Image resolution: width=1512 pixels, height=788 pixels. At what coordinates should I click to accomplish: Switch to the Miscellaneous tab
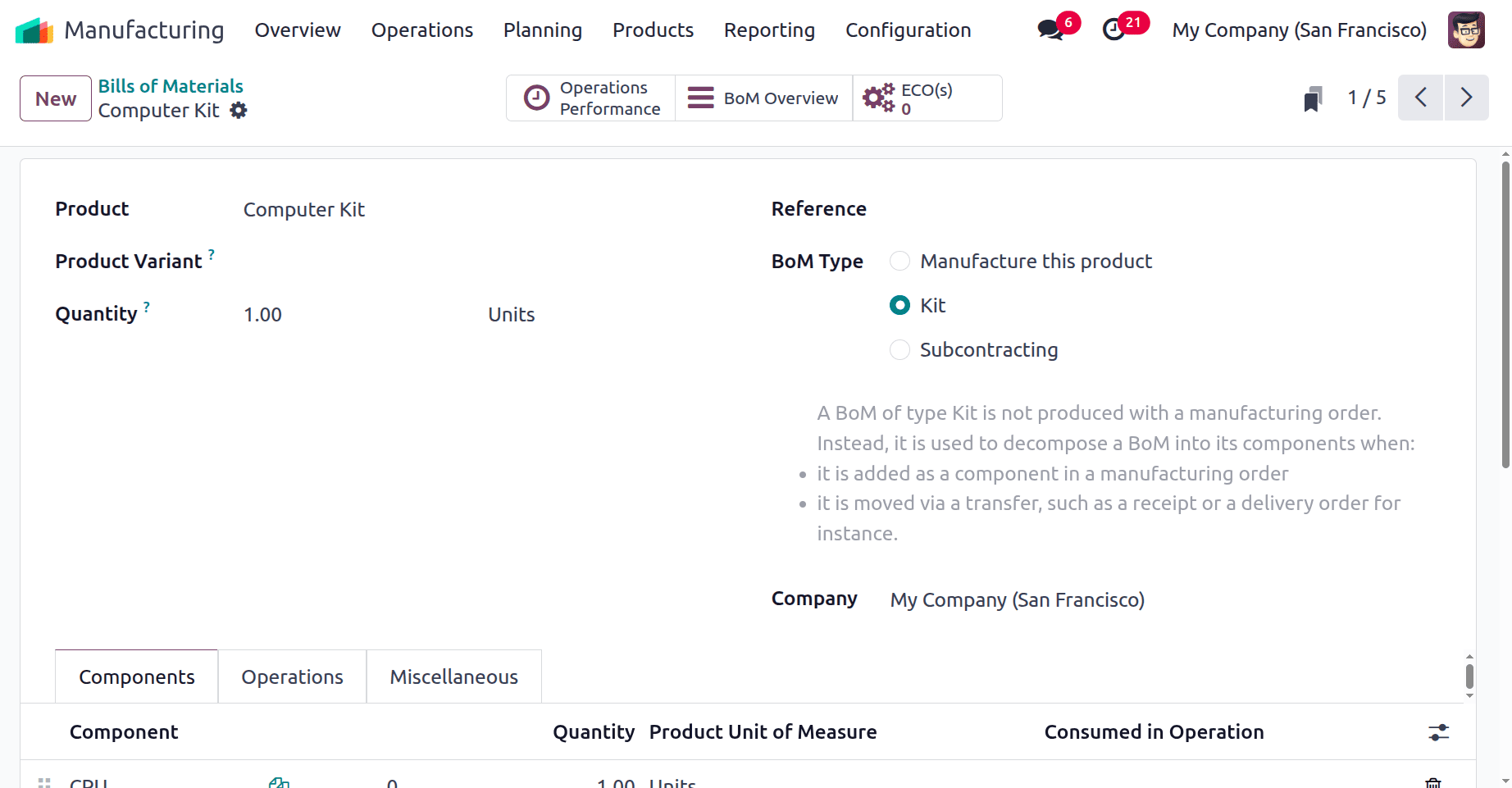[454, 676]
